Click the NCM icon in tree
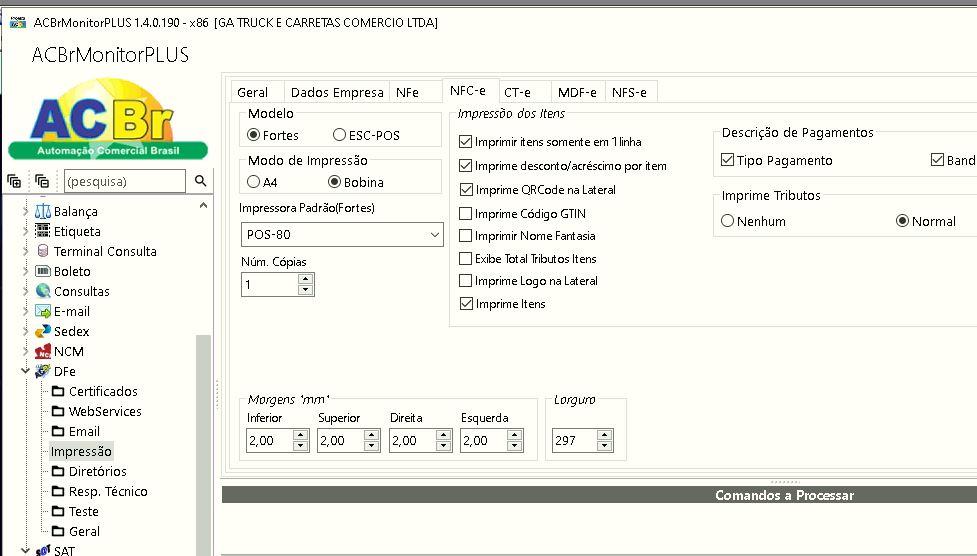The height and width of the screenshot is (556, 977). 42,352
